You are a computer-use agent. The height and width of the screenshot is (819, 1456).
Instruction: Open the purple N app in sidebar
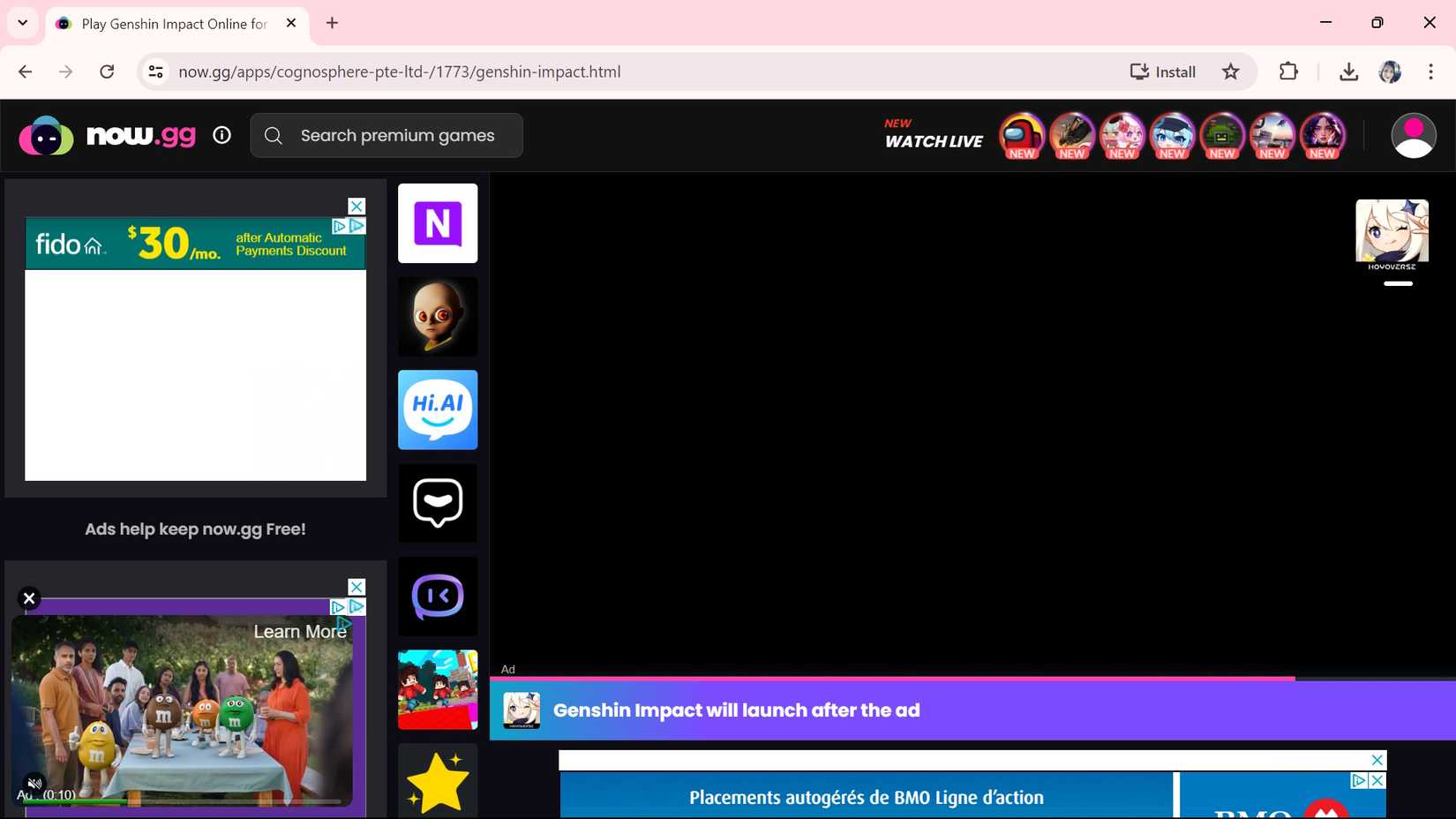pyautogui.click(x=438, y=223)
